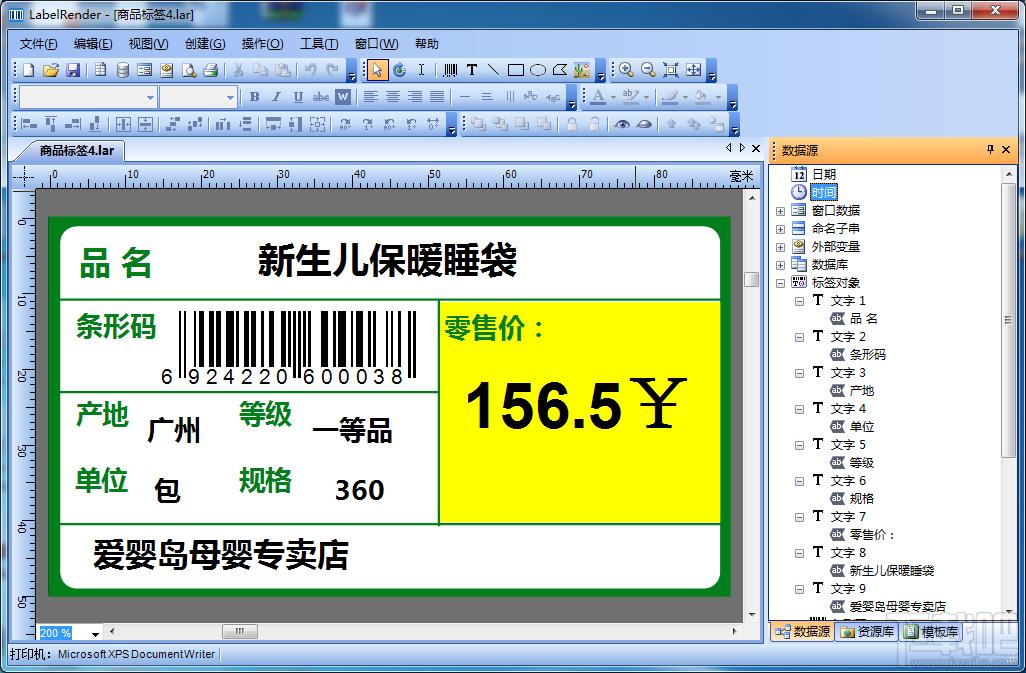Select the text cursor edit tool
This screenshot has height=673, width=1026.
pos(421,70)
